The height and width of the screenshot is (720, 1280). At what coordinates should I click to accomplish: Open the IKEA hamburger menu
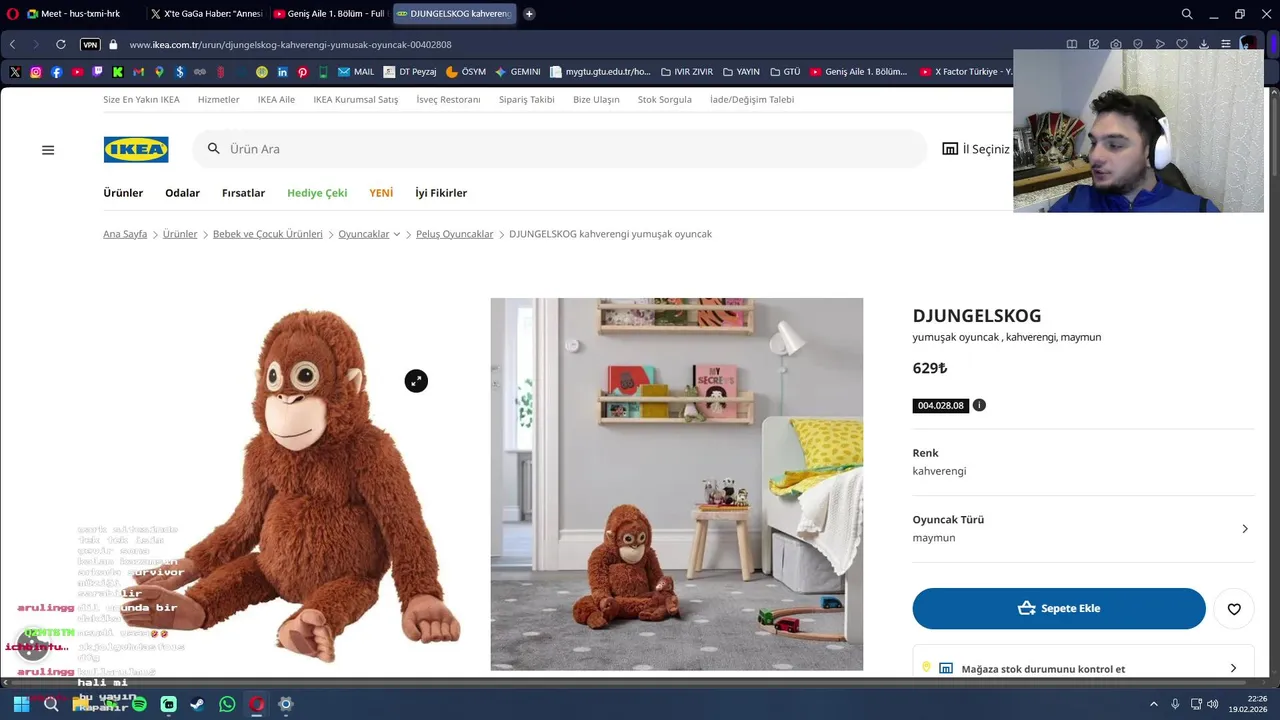[48, 150]
